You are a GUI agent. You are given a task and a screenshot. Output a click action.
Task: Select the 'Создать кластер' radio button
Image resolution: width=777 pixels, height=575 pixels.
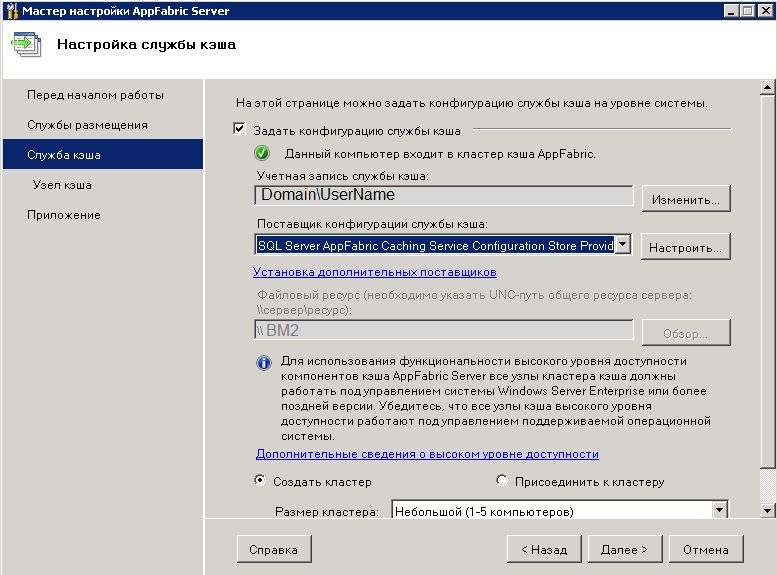261,481
